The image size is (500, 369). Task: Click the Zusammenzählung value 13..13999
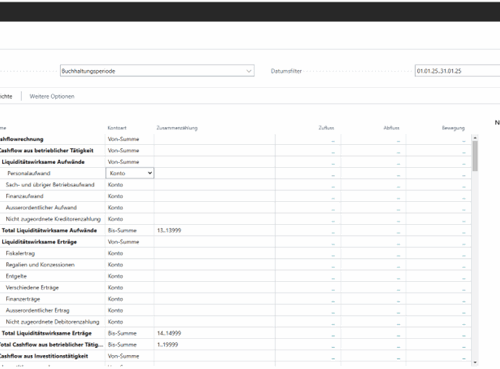(x=169, y=230)
